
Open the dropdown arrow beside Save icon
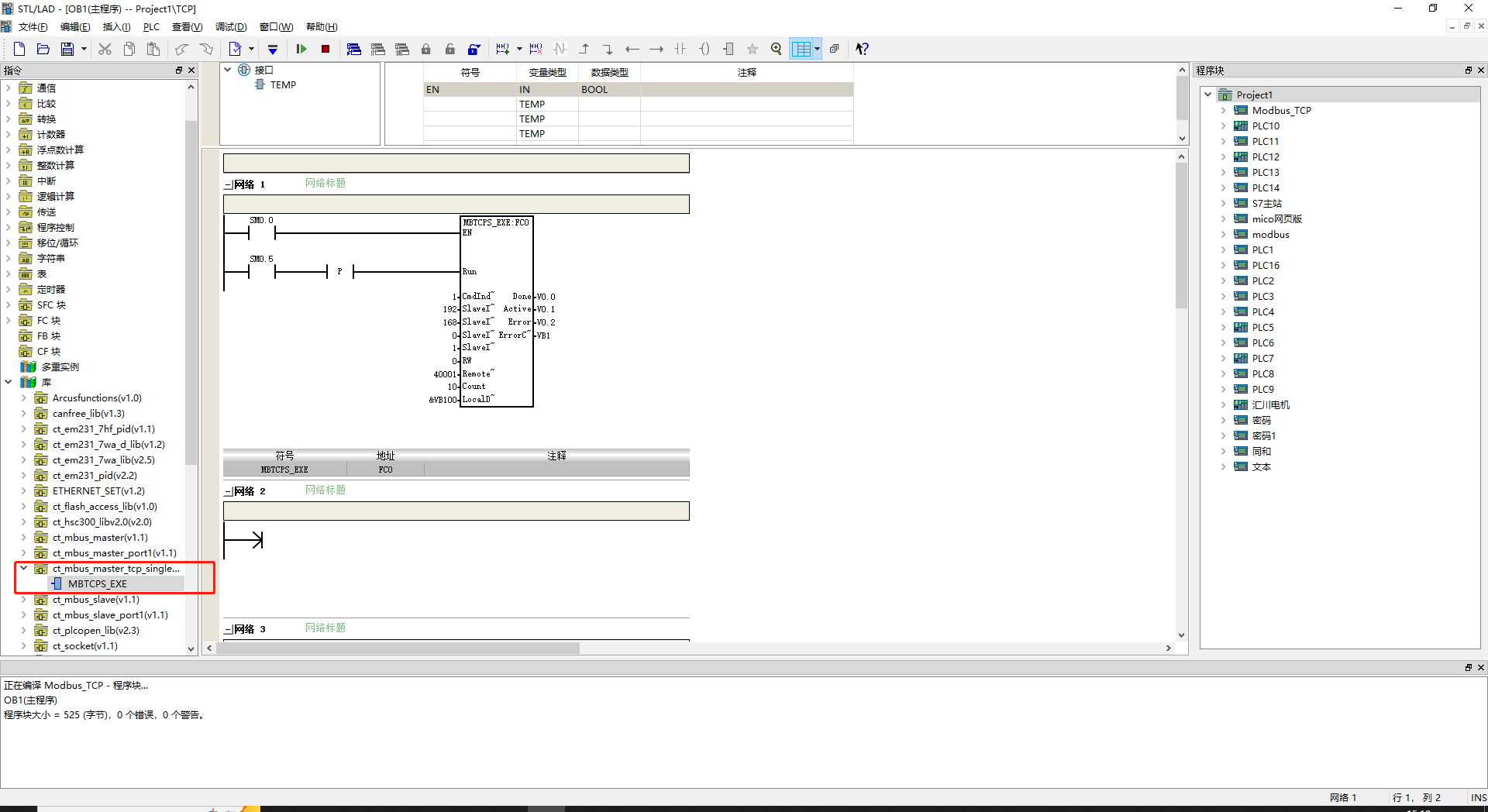[84, 49]
